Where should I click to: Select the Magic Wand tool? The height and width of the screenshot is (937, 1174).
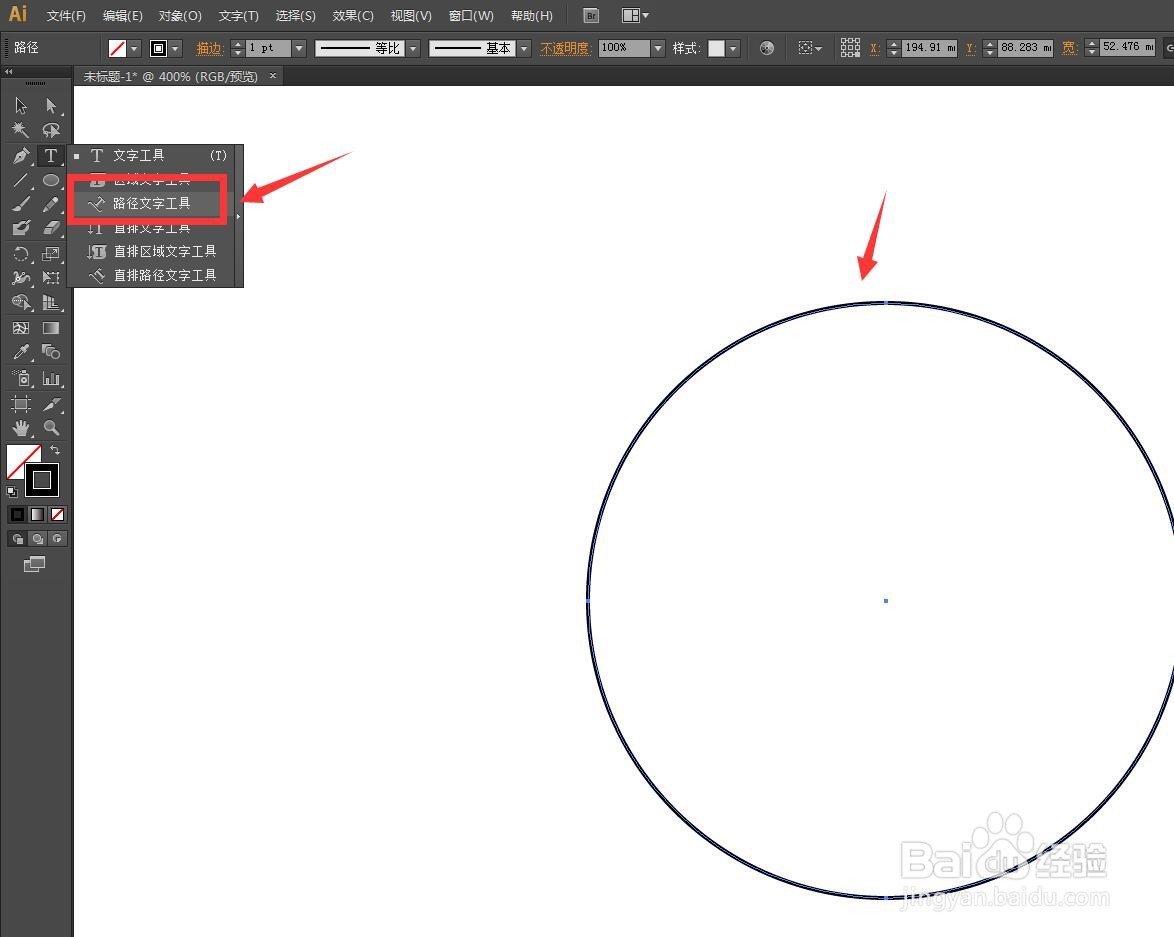21,130
